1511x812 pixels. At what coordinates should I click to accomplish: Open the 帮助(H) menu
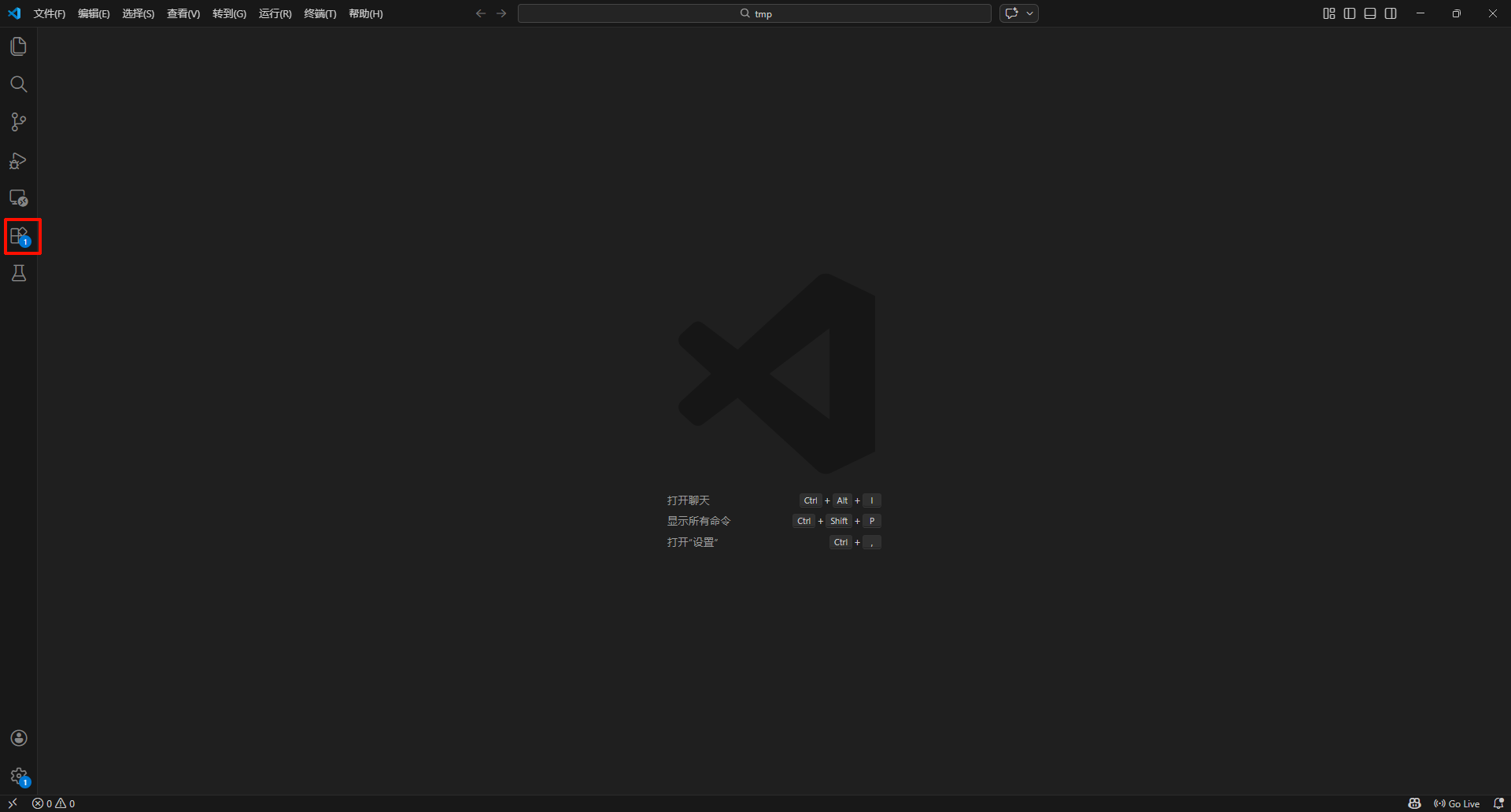[366, 14]
